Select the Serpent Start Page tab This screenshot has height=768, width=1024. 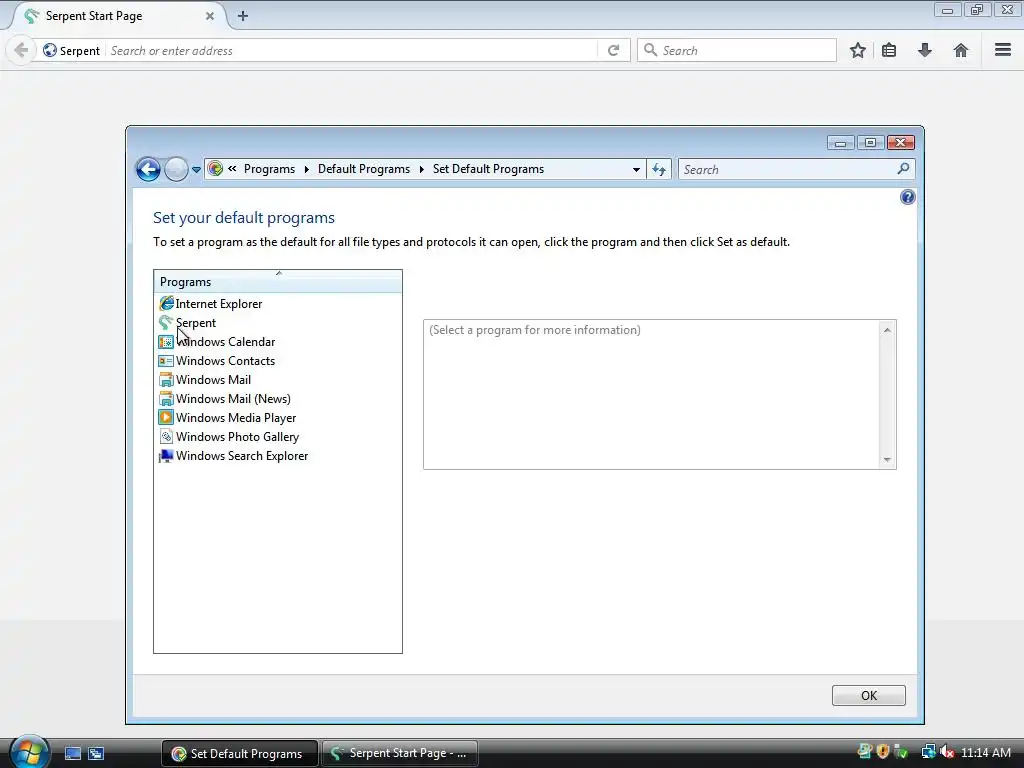(118, 16)
